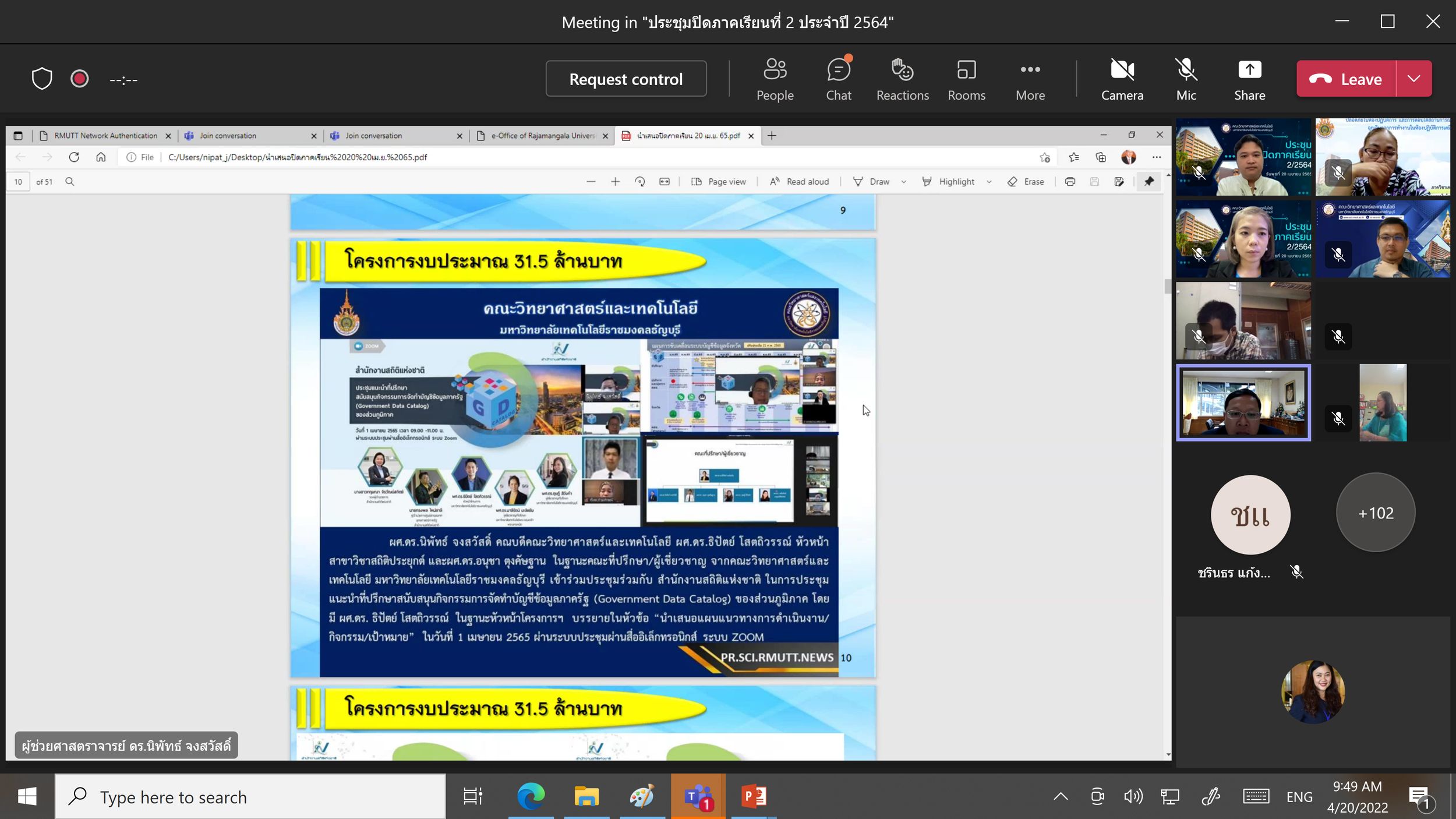Expand Highlight color dropdown arrow
The width and height of the screenshot is (1456, 819).
989,182
